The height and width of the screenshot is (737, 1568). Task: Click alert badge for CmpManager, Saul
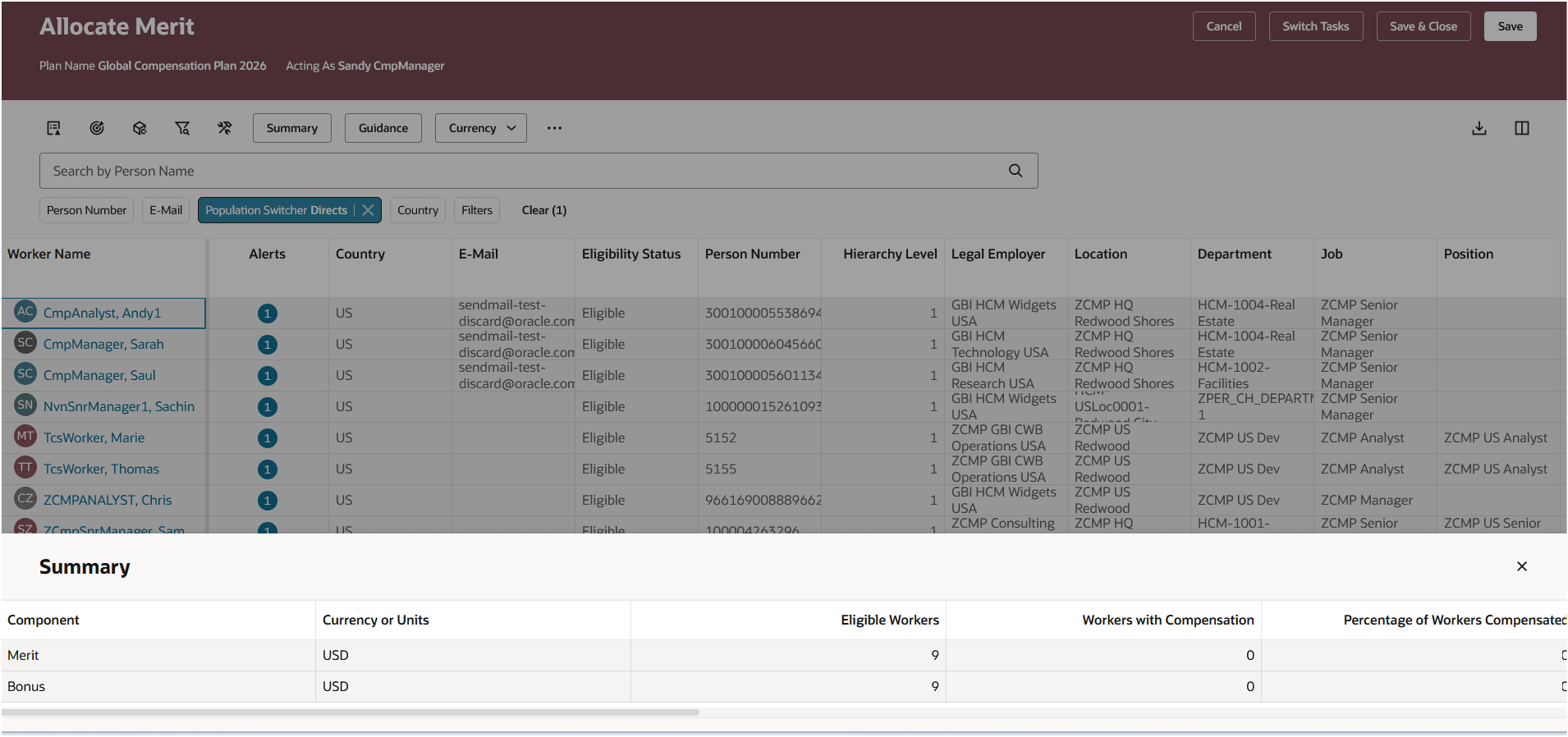tap(268, 376)
